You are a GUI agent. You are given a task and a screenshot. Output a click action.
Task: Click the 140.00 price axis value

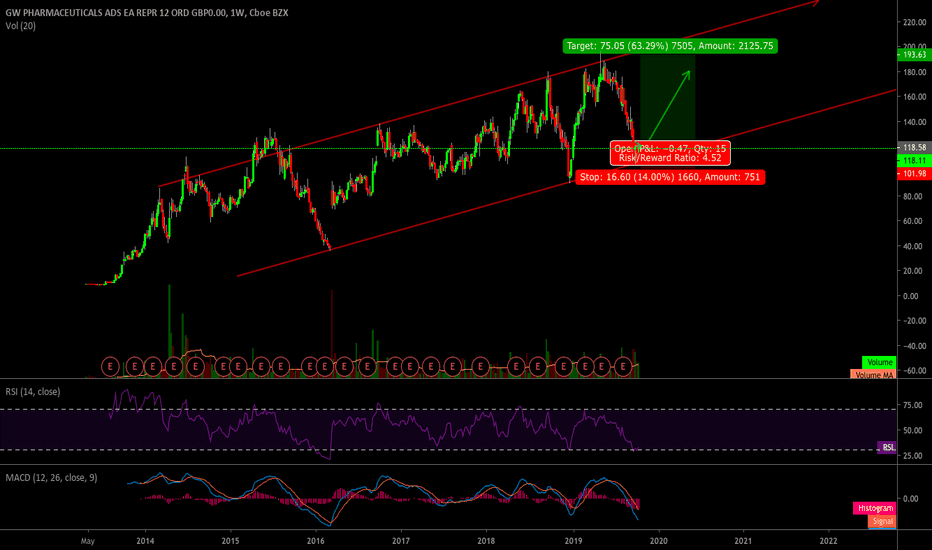point(914,122)
